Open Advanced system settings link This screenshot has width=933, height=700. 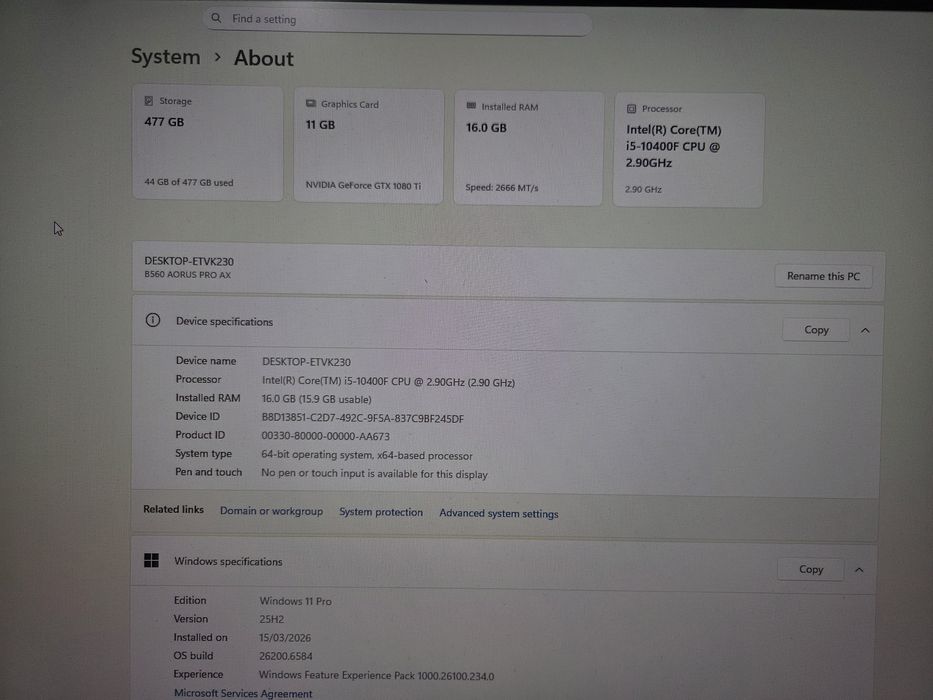499,513
